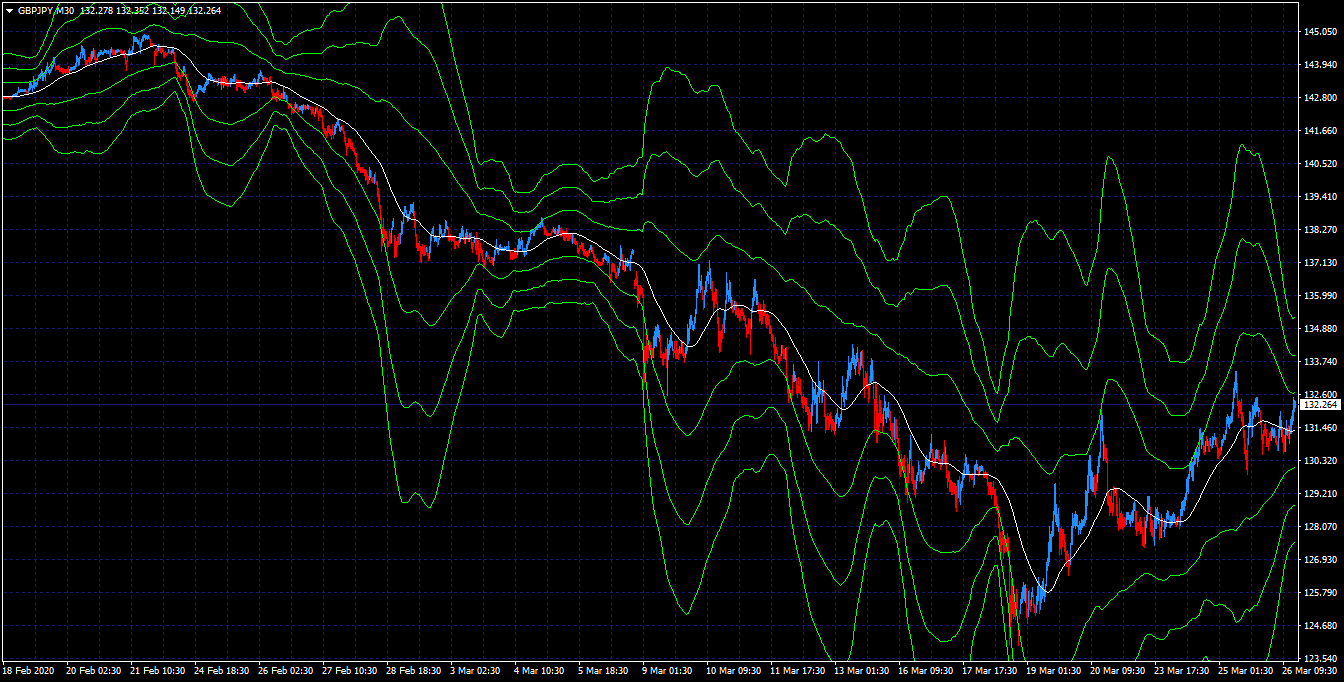
Task: Click time axis label 25 Mar 01:30
Action: [x=1246, y=671]
